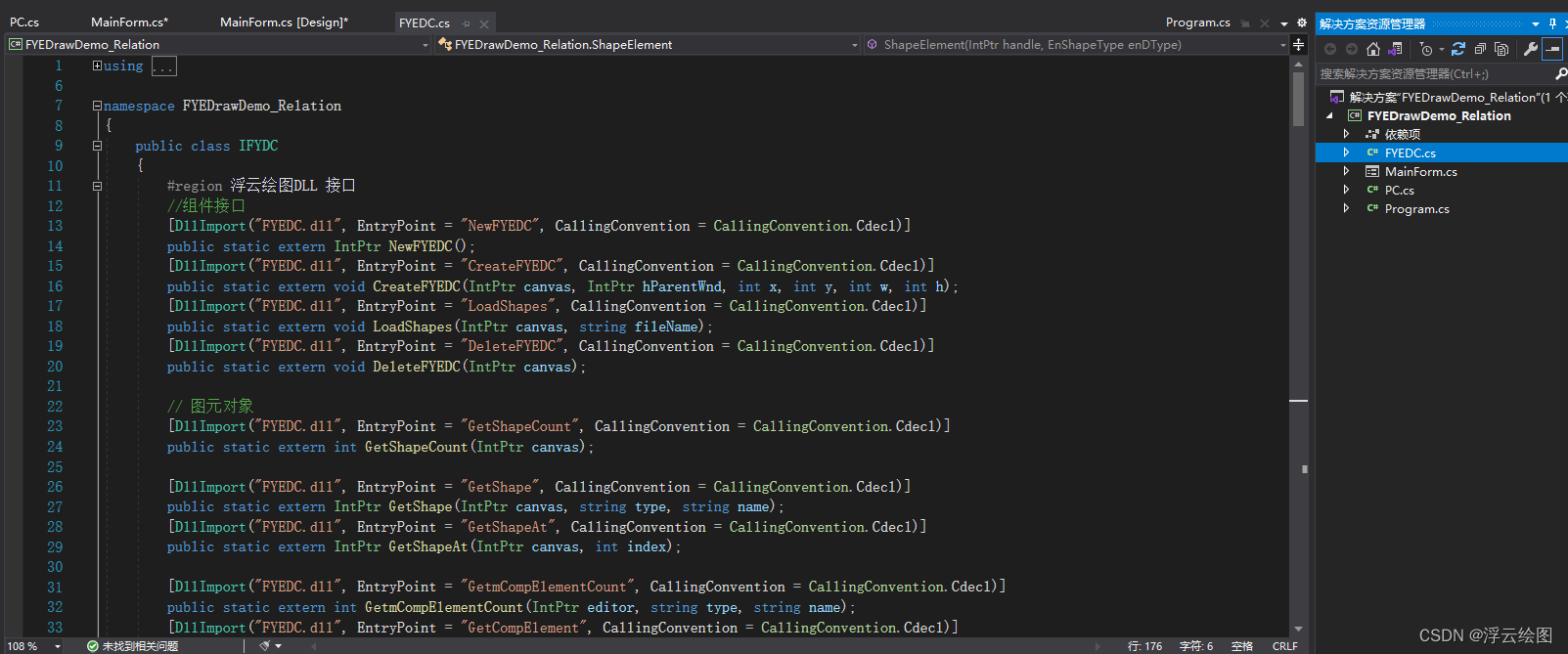
Task: Select FYEDC.cs file in Solution Explorer
Action: pos(1410,153)
